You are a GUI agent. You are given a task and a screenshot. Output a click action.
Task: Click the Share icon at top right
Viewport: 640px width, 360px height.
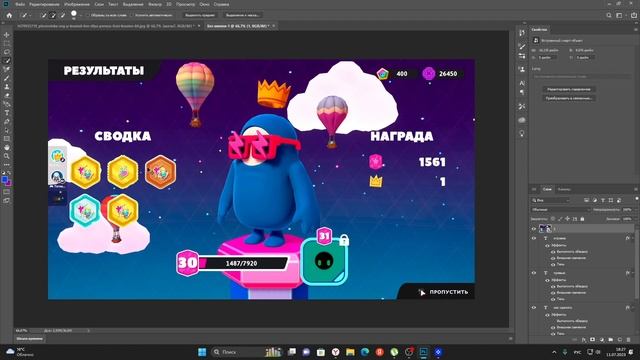[x=634, y=15]
